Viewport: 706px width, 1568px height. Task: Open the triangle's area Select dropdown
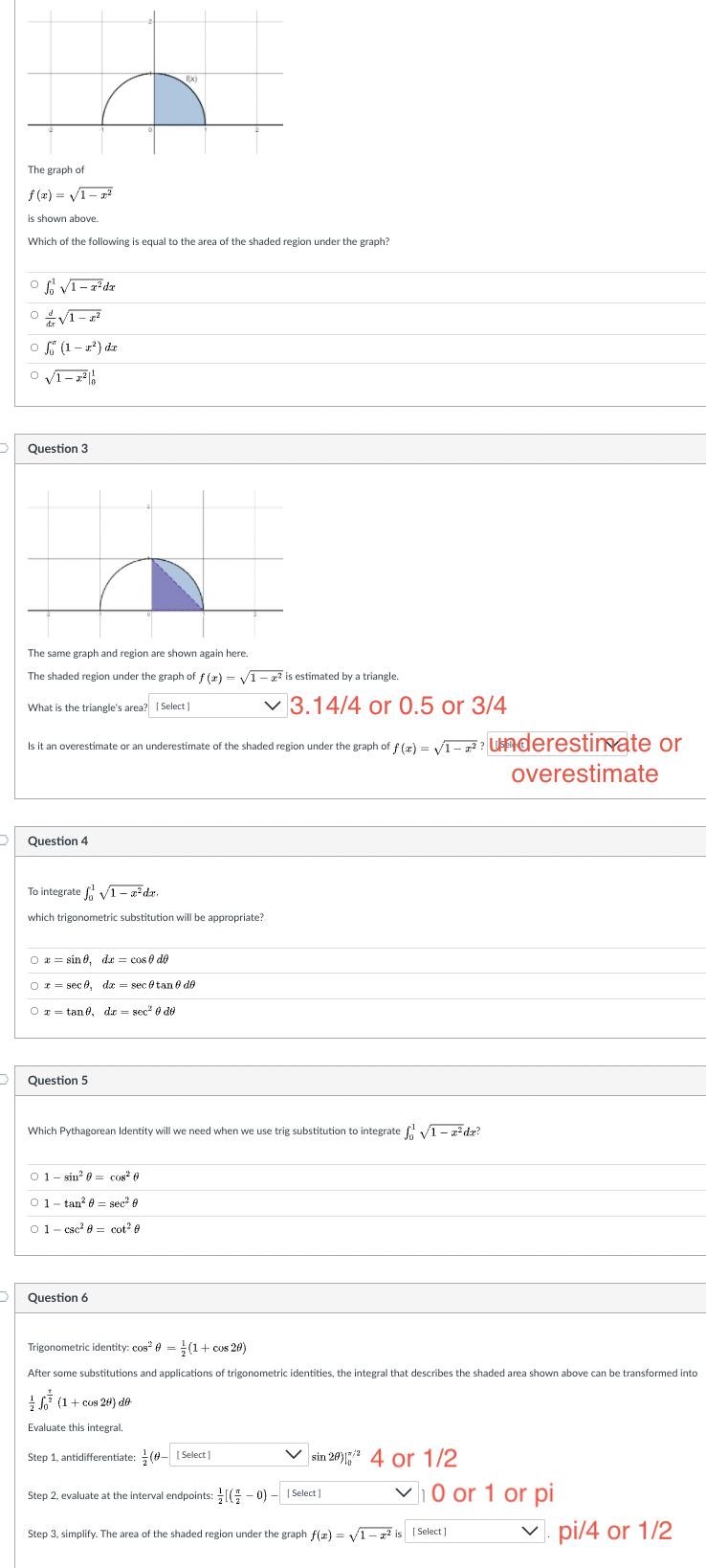(x=218, y=706)
